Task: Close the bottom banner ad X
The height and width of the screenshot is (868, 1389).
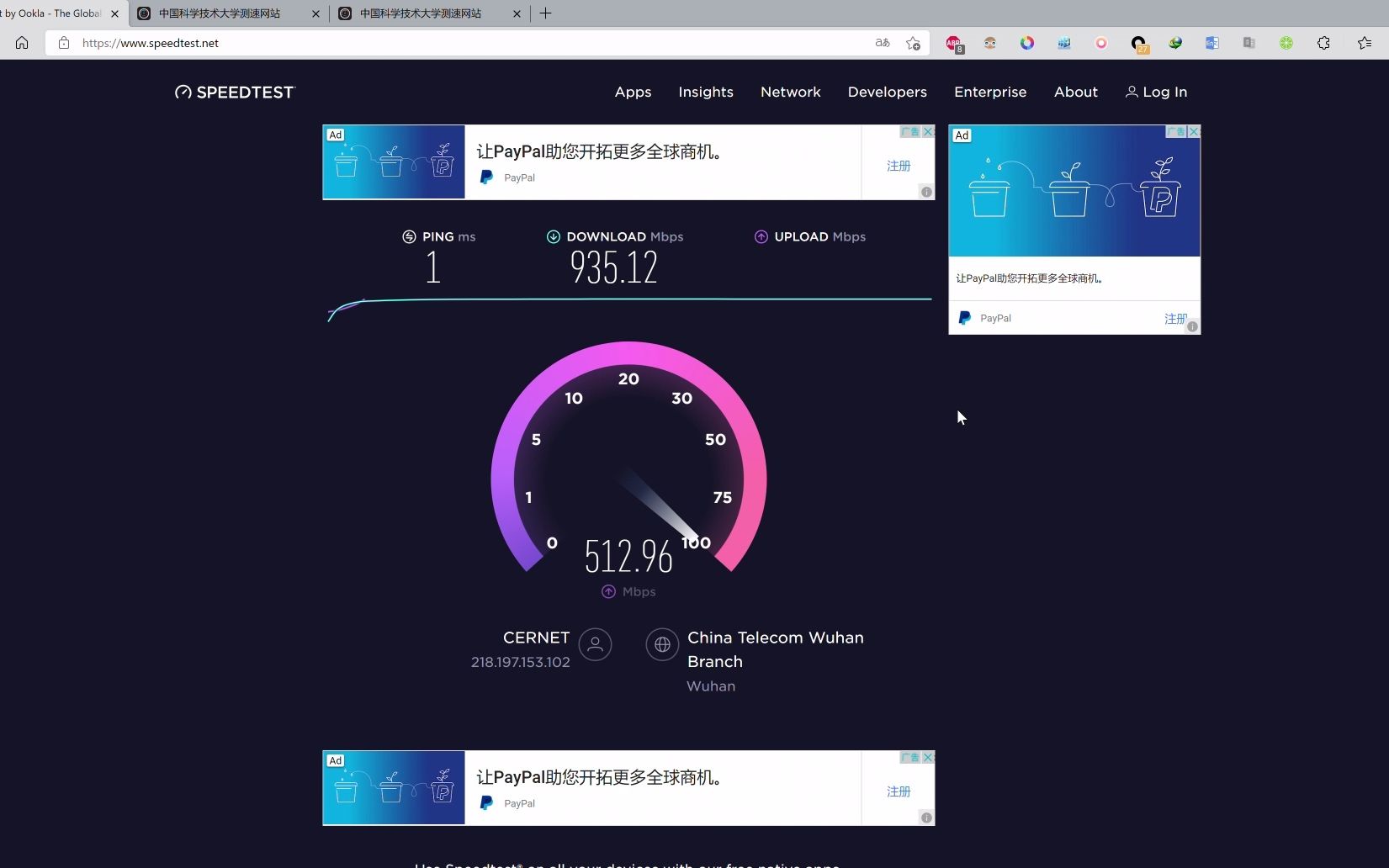Action: pyautogui.click(x=928, y=757)
